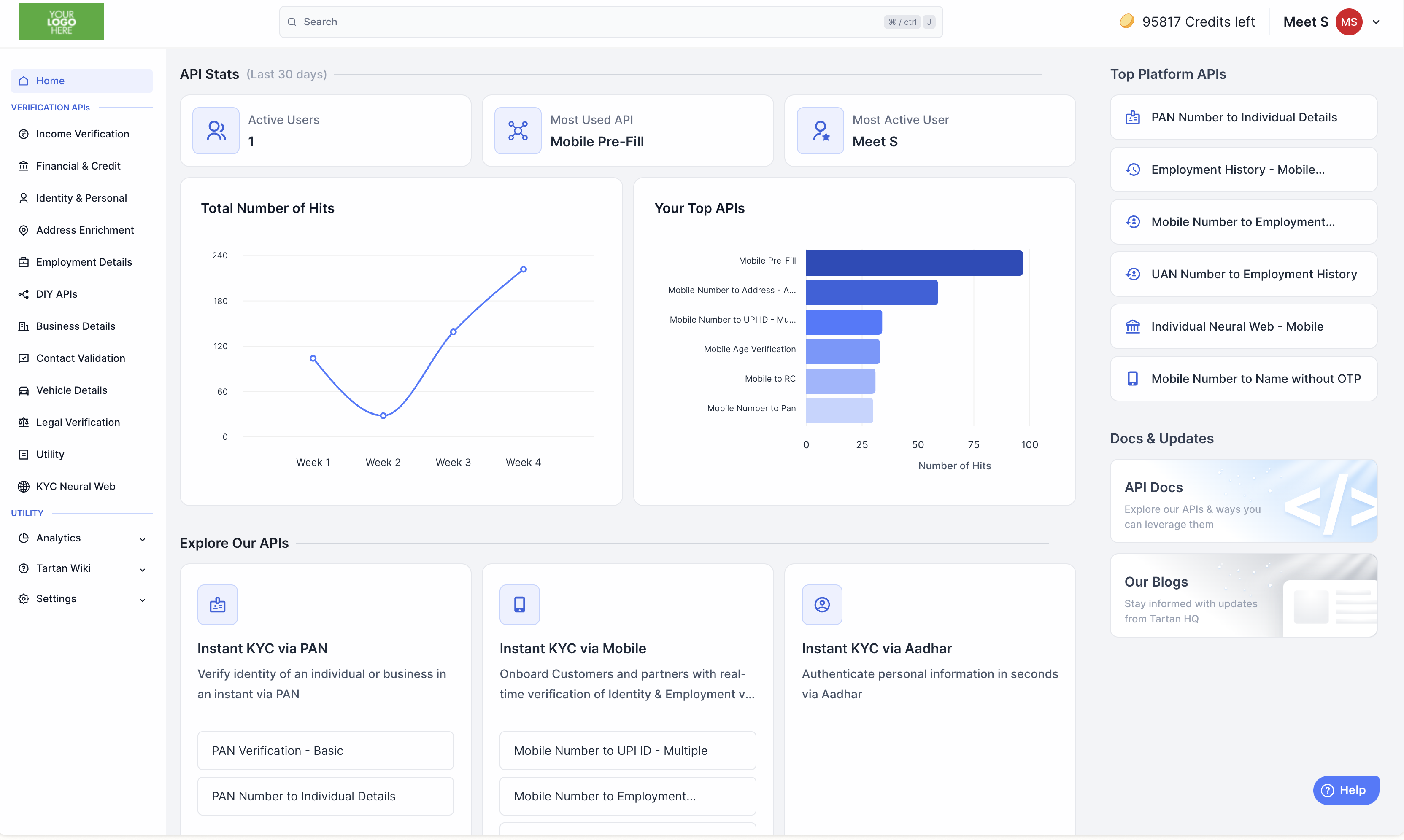Click the Most Active User star icon
Viewport: 1404px width, 840px height.
[x=820, y=131]
